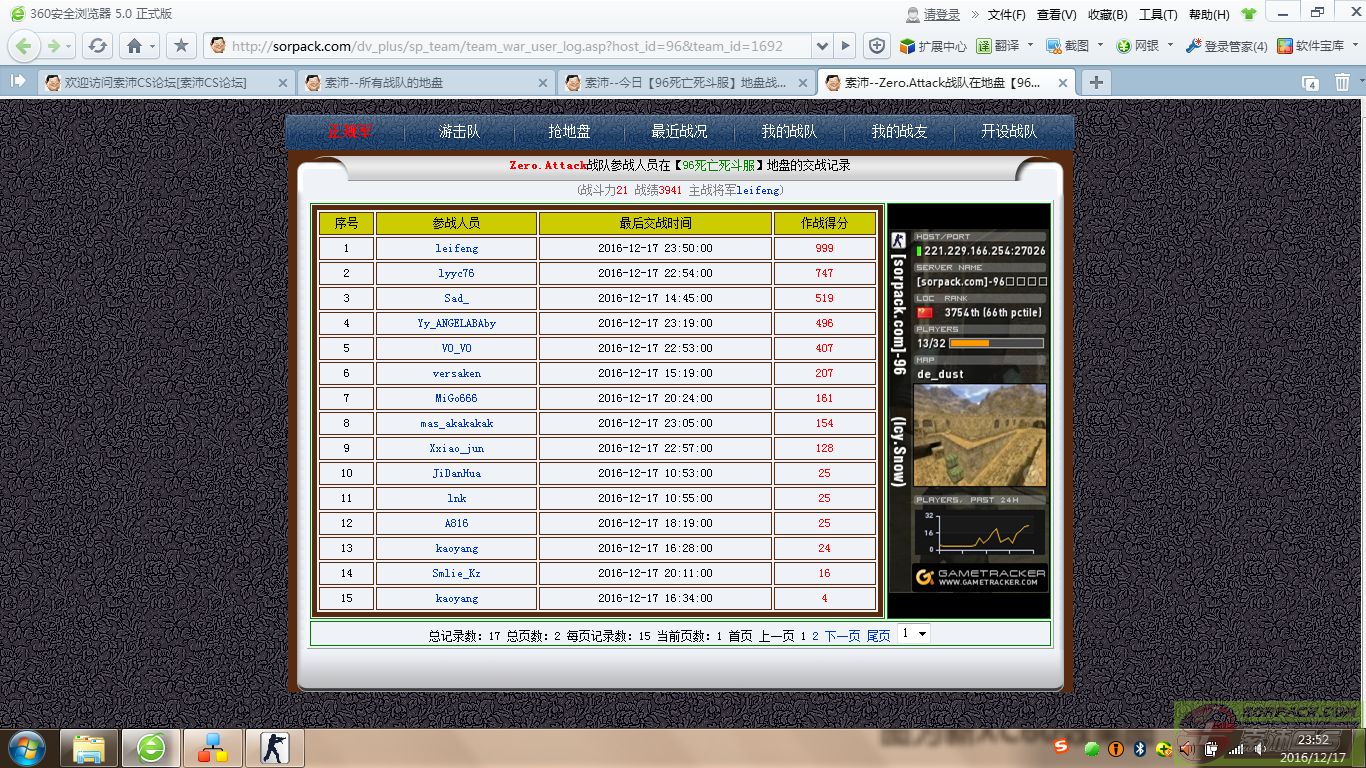Image resolution: width=1366 pixels, height=768 pixels.
Task: Go to the browser home page icon
Action: (x=134, y=46)
